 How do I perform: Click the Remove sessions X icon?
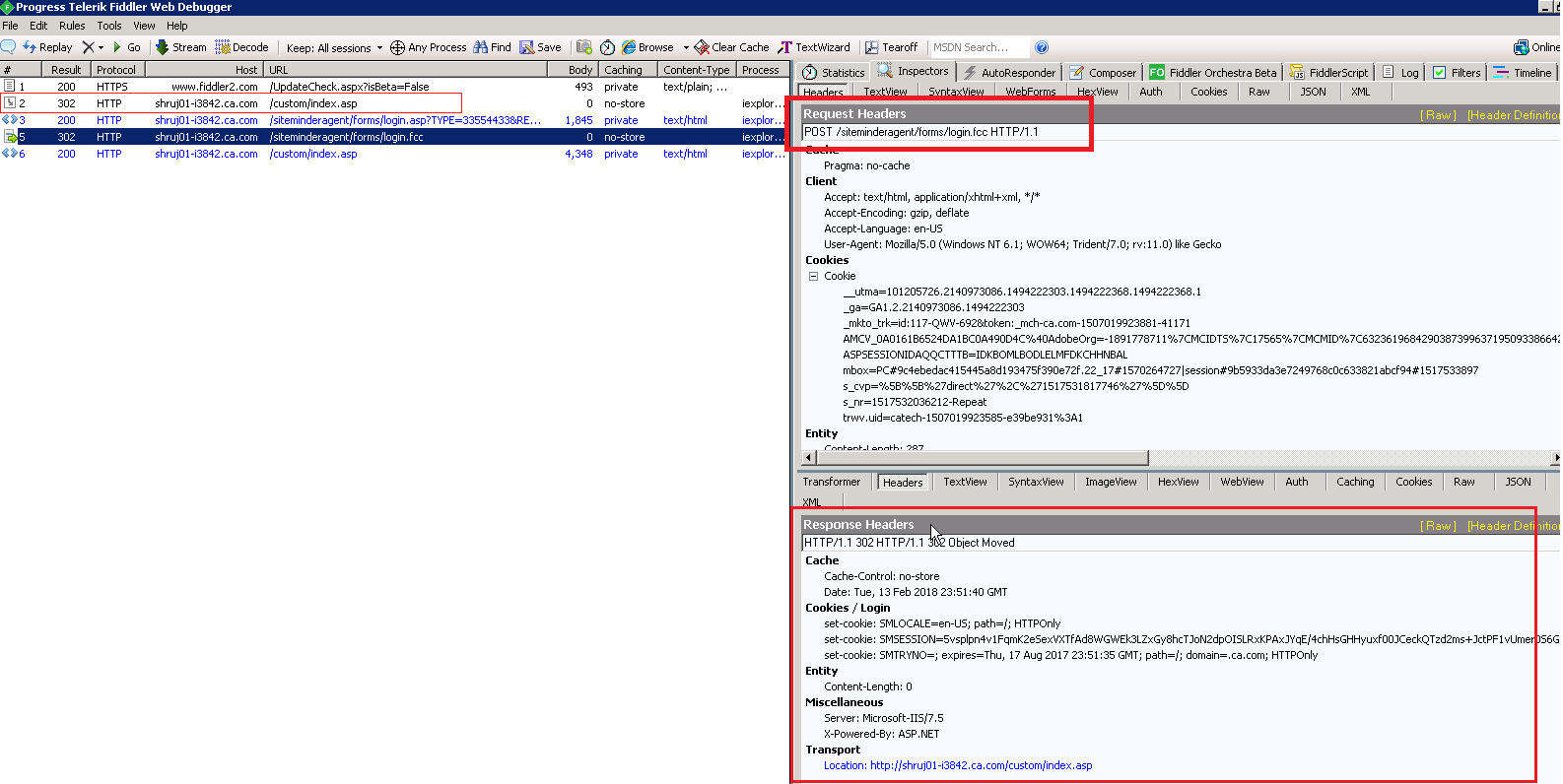point(88,47)
